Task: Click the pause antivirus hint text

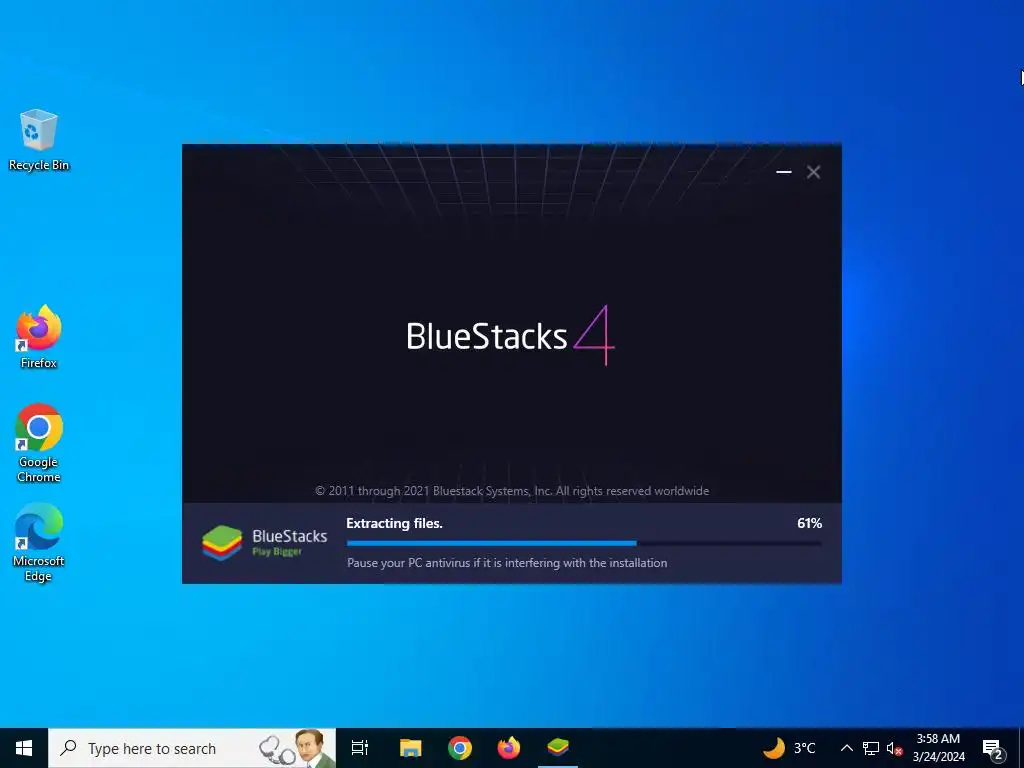Action: [x=507, y=563]
